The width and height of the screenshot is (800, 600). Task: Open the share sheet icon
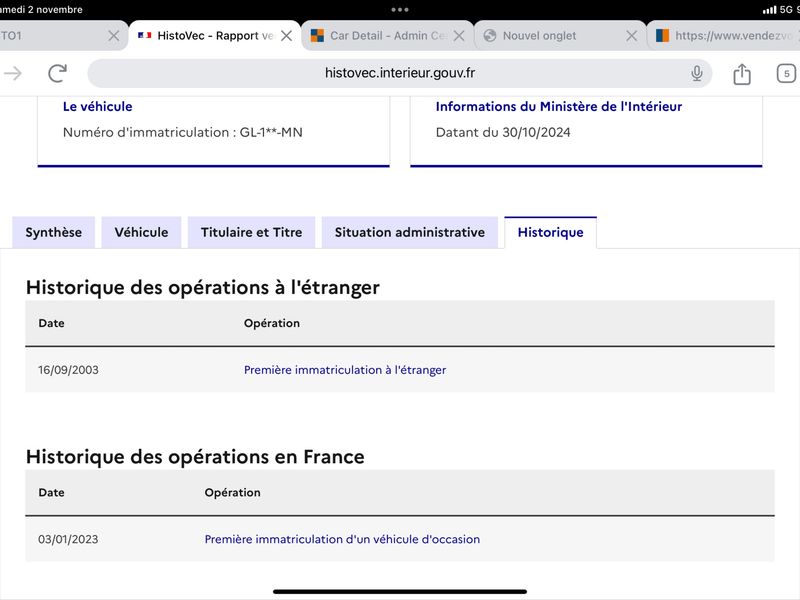742,74
